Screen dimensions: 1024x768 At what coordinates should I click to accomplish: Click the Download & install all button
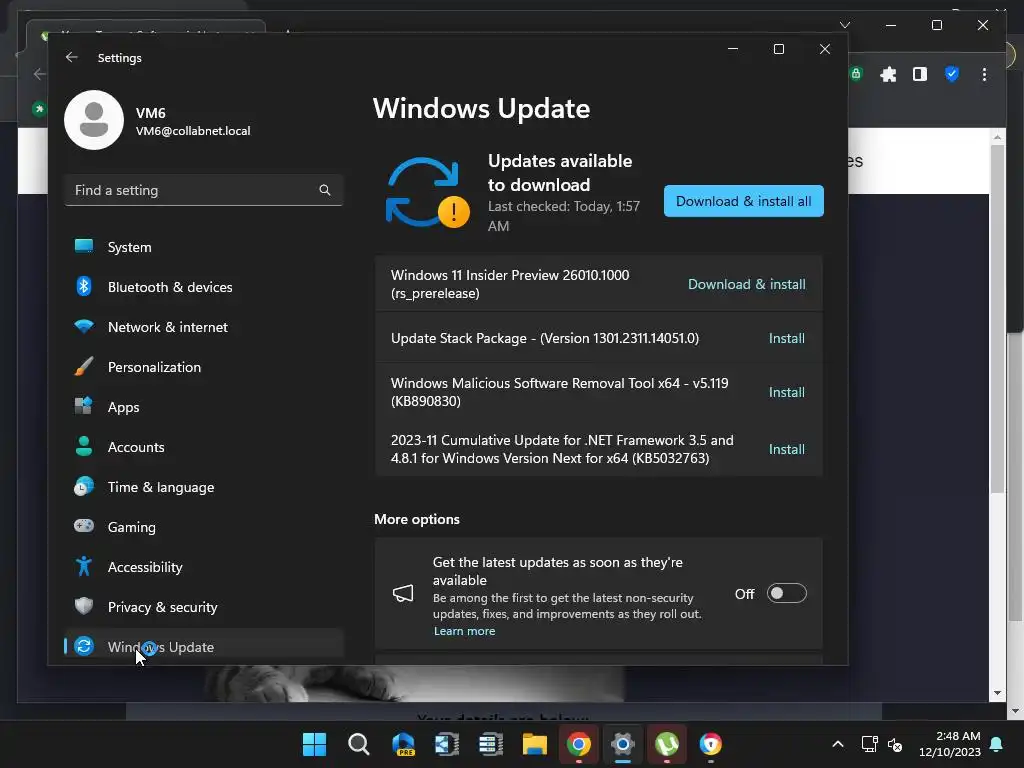(x=743, y=201)
